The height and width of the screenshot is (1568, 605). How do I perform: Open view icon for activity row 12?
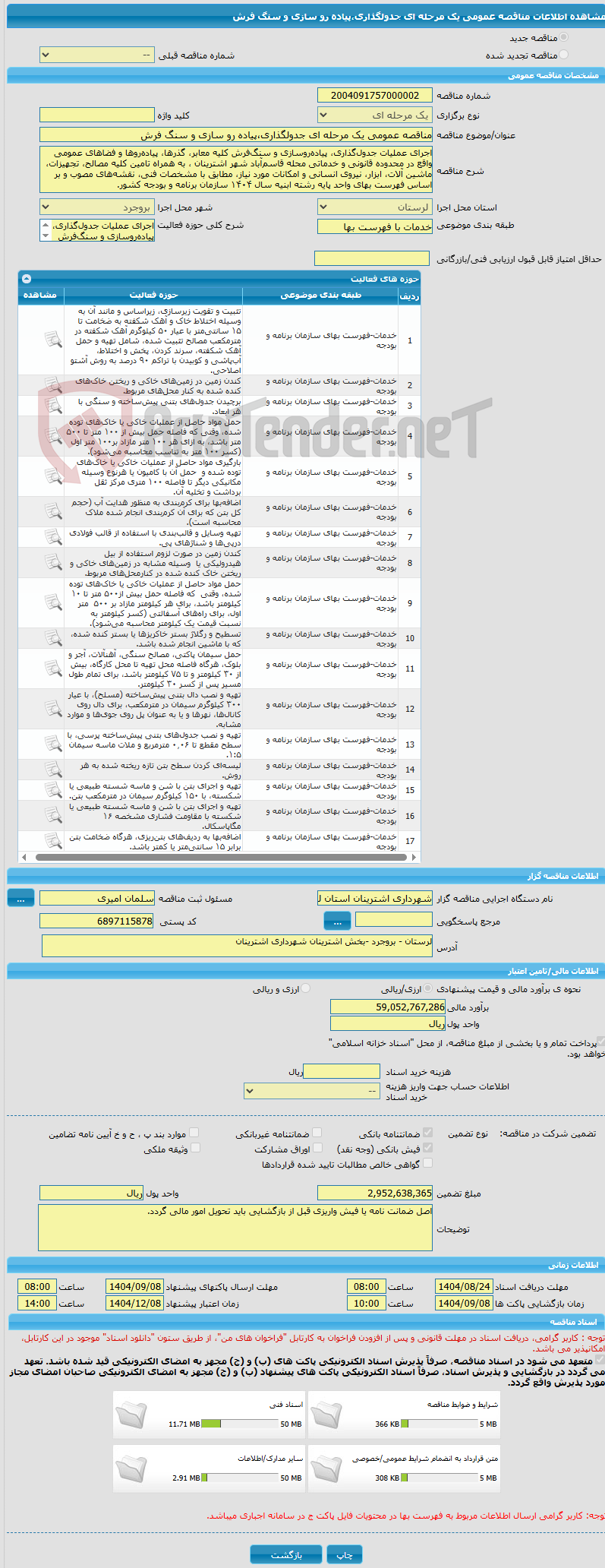(x=52, y=709)
